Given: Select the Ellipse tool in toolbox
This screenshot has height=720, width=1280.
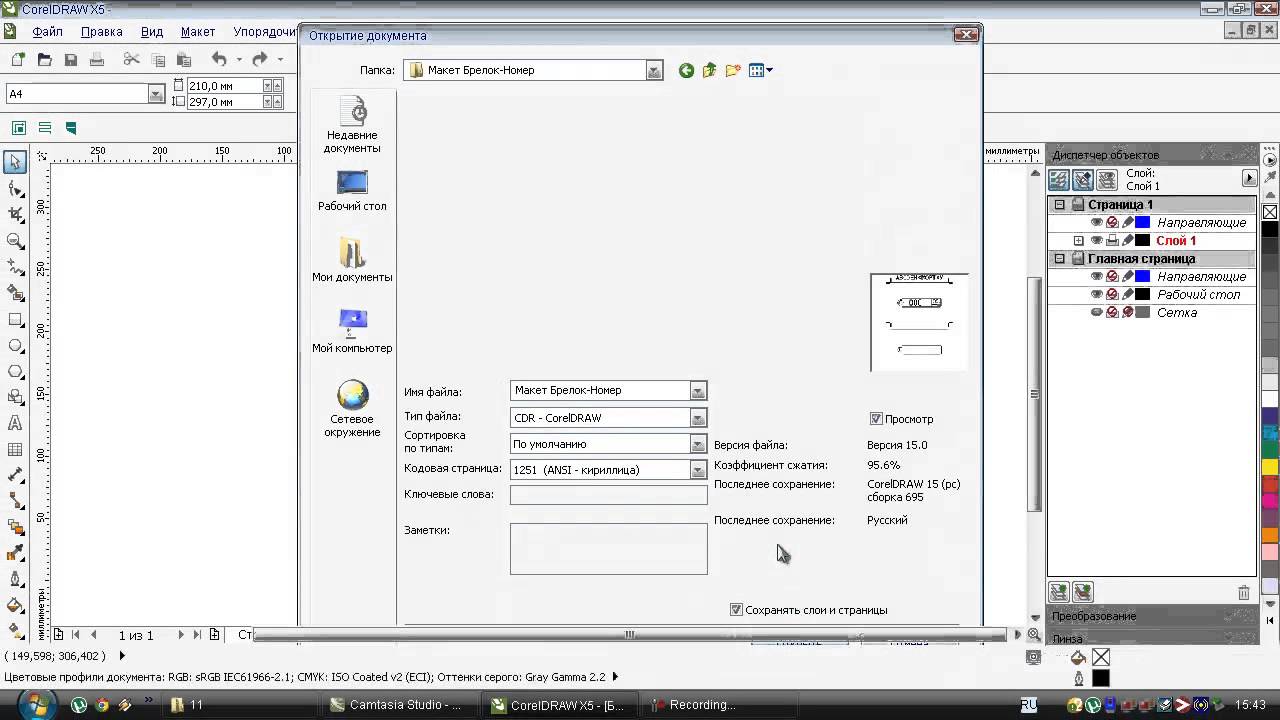Looking at the screenshot, I should coord(15,346).
